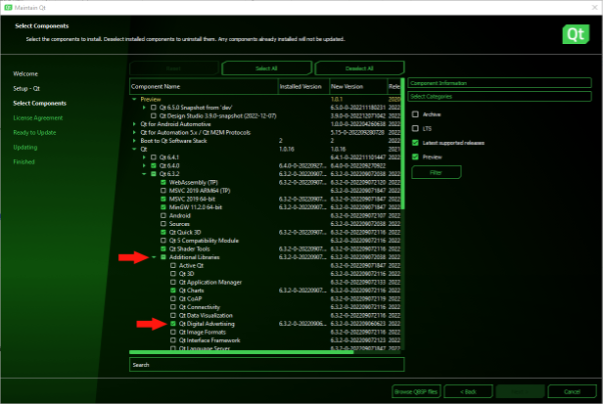
Task: Uncheck the Qt Charts component
Action: 172,290
